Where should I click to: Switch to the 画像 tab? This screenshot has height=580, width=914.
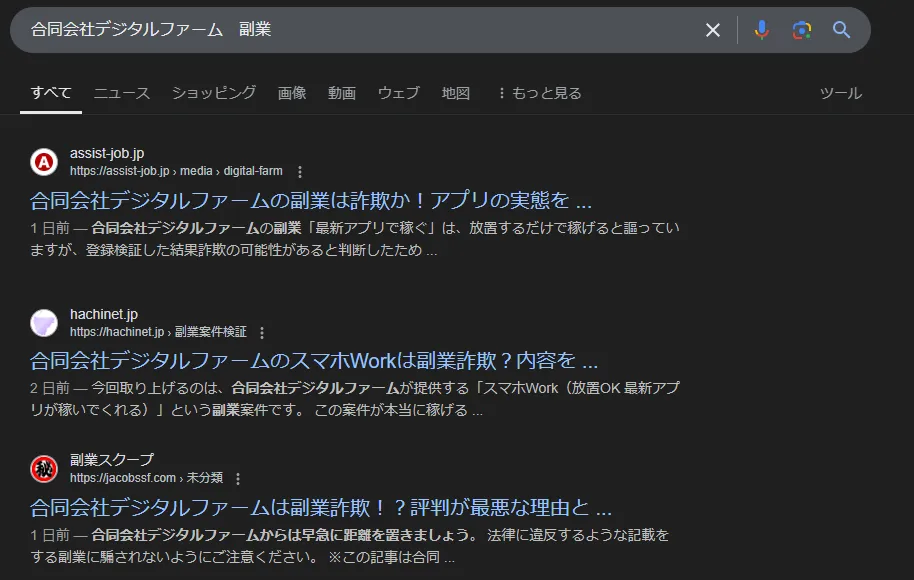tap(292, 93)
